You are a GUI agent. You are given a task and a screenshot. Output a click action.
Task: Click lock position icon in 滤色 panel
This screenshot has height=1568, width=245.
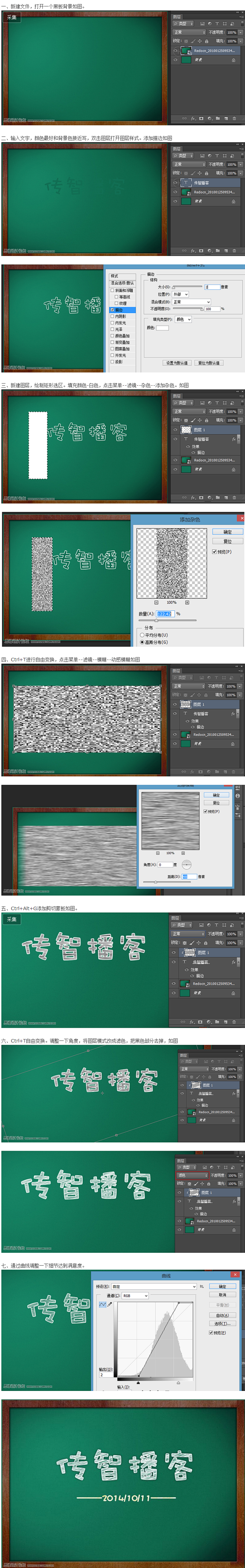[202, 1184]
